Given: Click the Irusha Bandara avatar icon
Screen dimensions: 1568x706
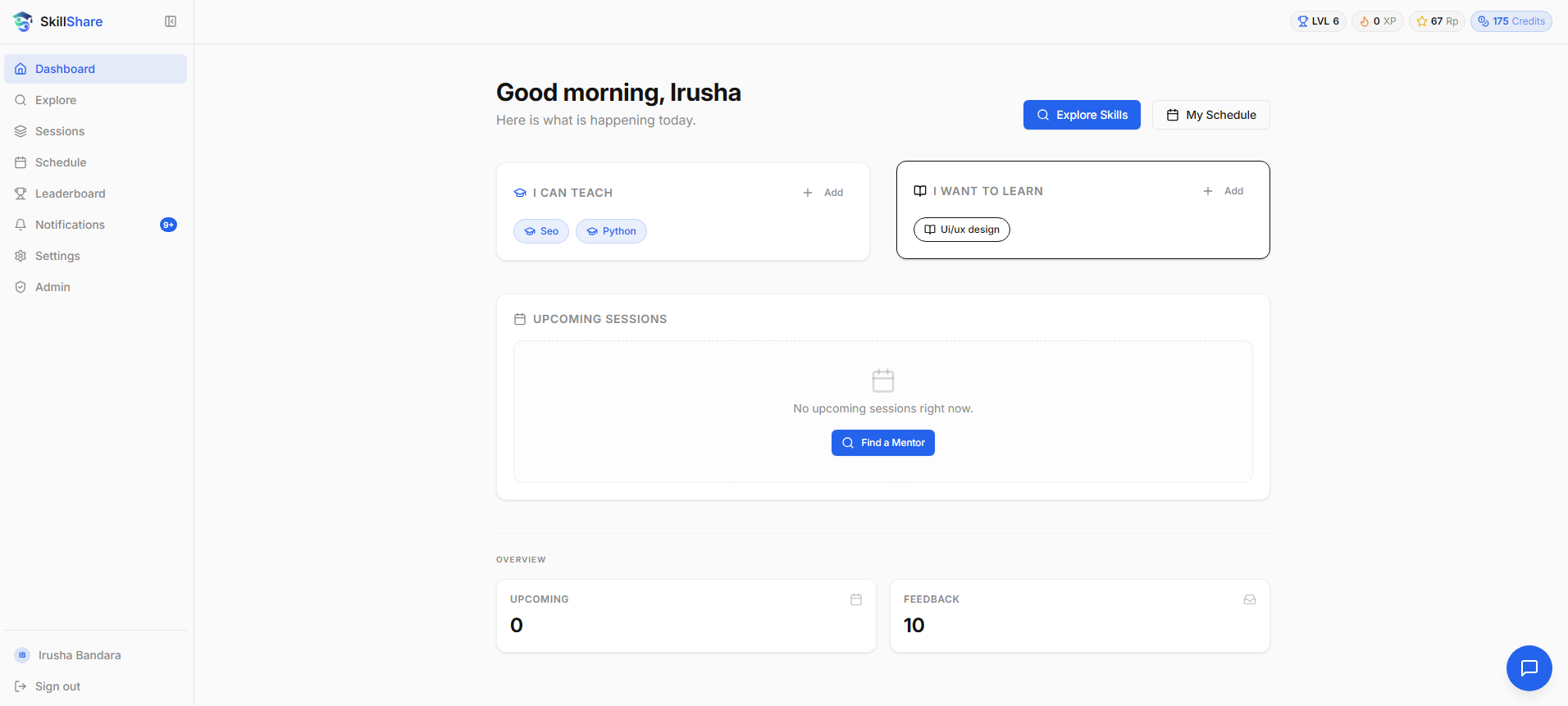Looking at the screenshot, I should [x=22, y=655].
